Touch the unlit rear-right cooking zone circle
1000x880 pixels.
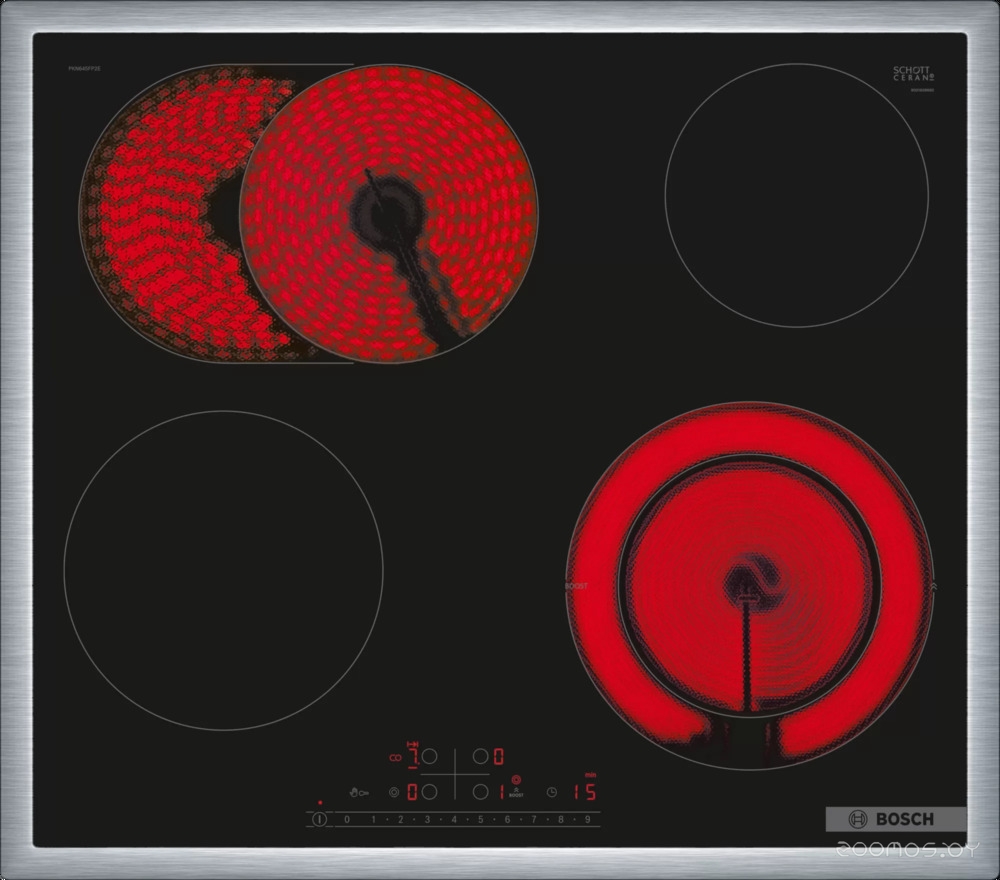click(797, 195)
